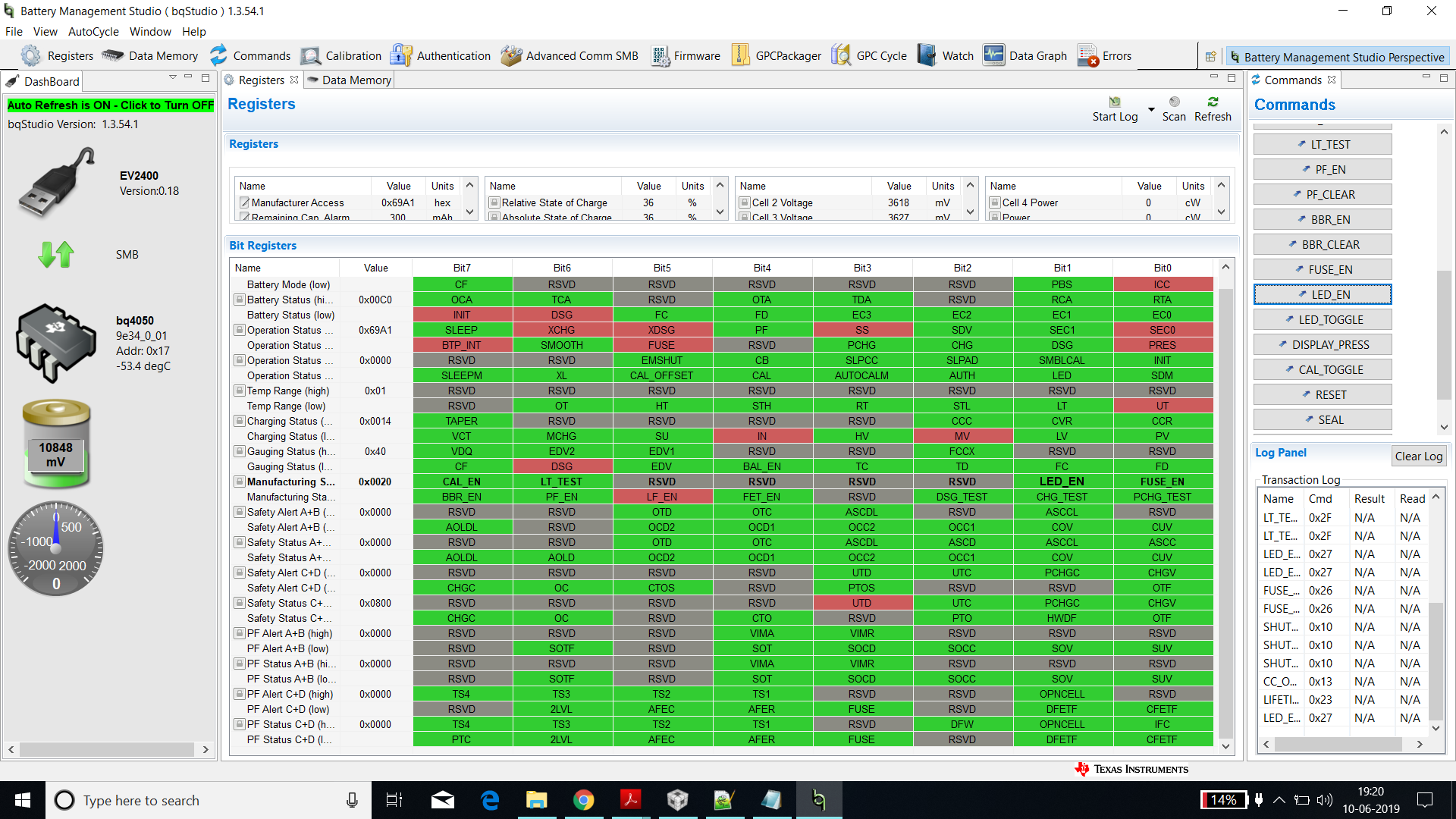
Task: Click the SEAL command button
Action: [x=1323, y=419]
